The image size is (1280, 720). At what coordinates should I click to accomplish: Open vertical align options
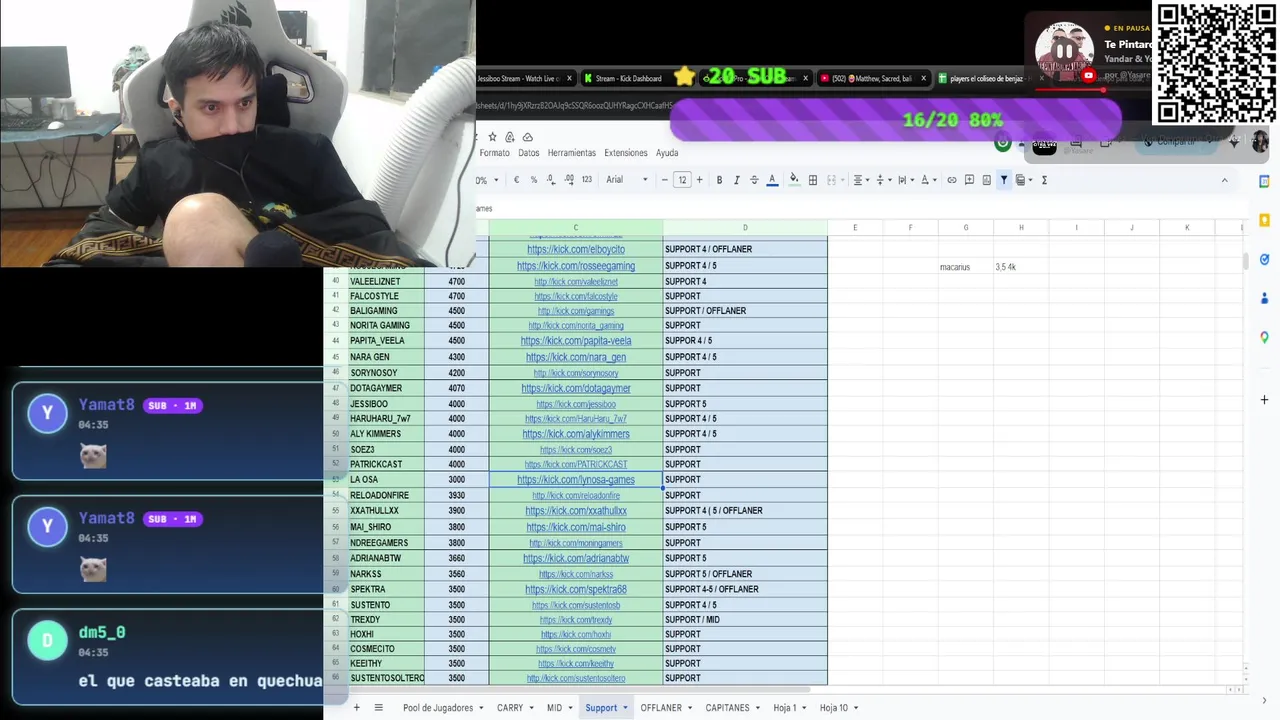883,180
